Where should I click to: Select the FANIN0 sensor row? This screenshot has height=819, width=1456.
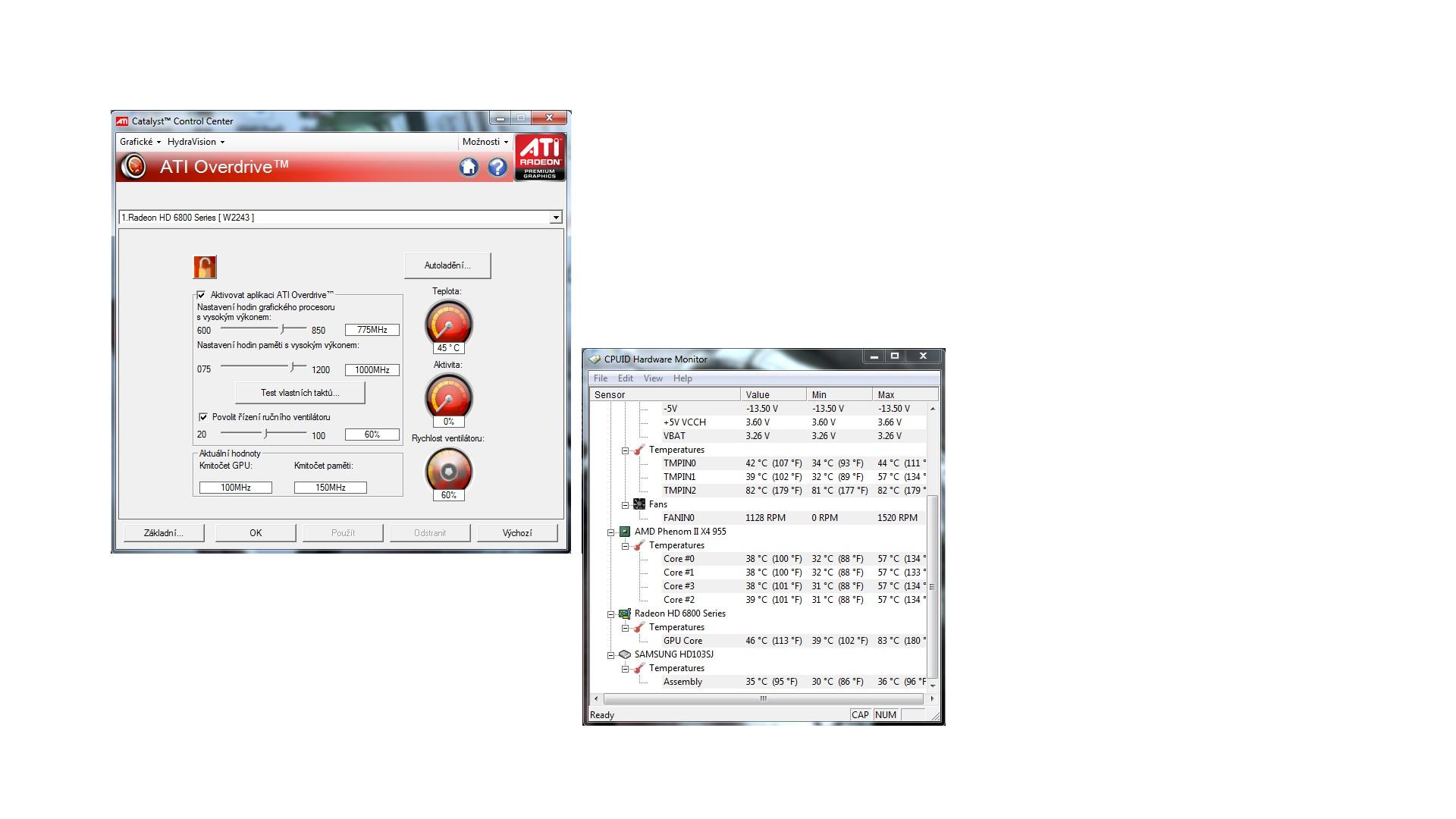point(758,518)
